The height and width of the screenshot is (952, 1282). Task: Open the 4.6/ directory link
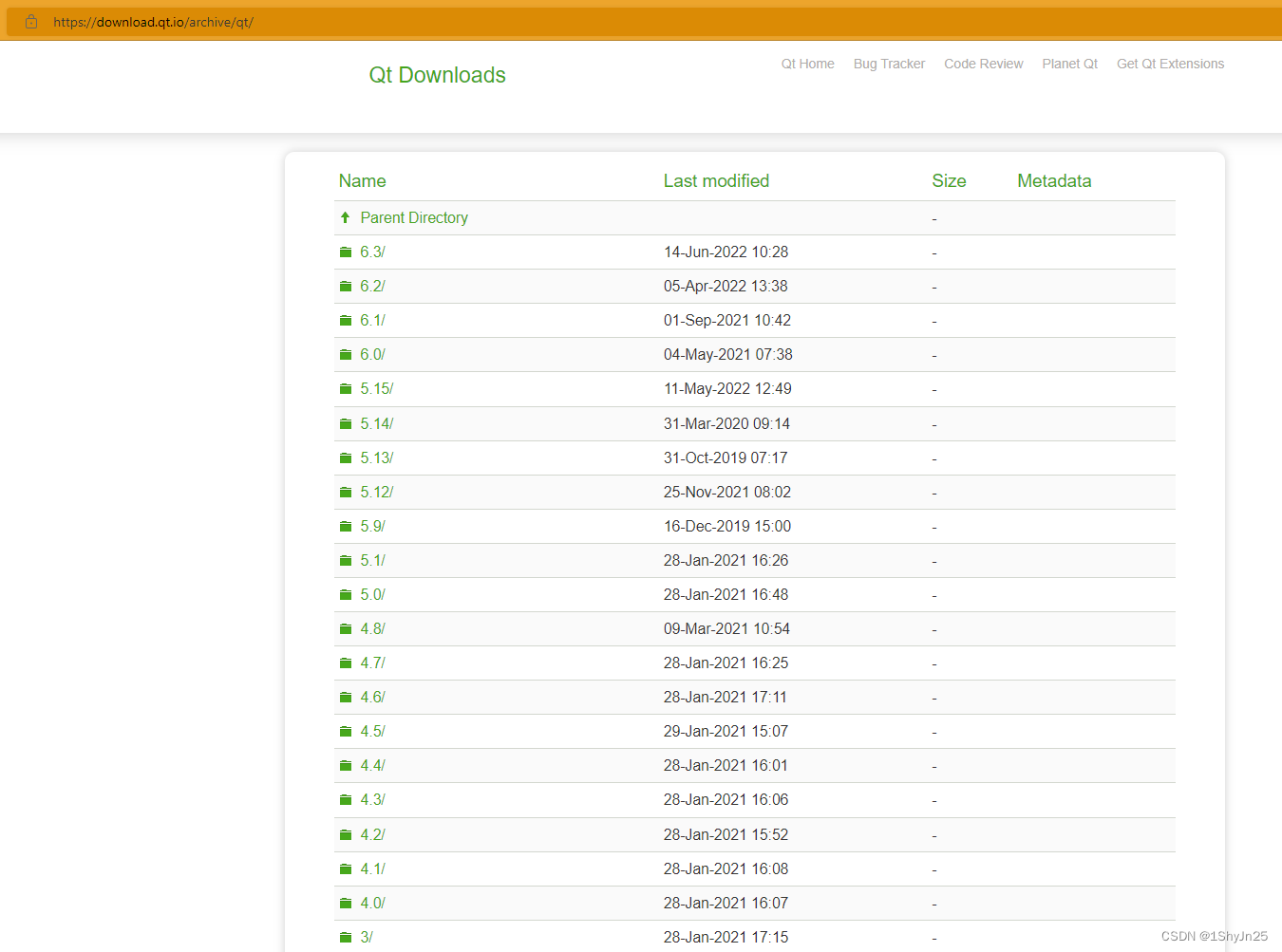[372, 697]
